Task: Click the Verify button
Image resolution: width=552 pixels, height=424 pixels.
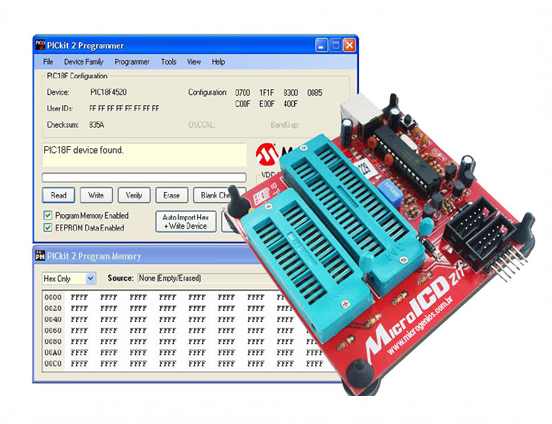Action: click(x=134, y=195)
